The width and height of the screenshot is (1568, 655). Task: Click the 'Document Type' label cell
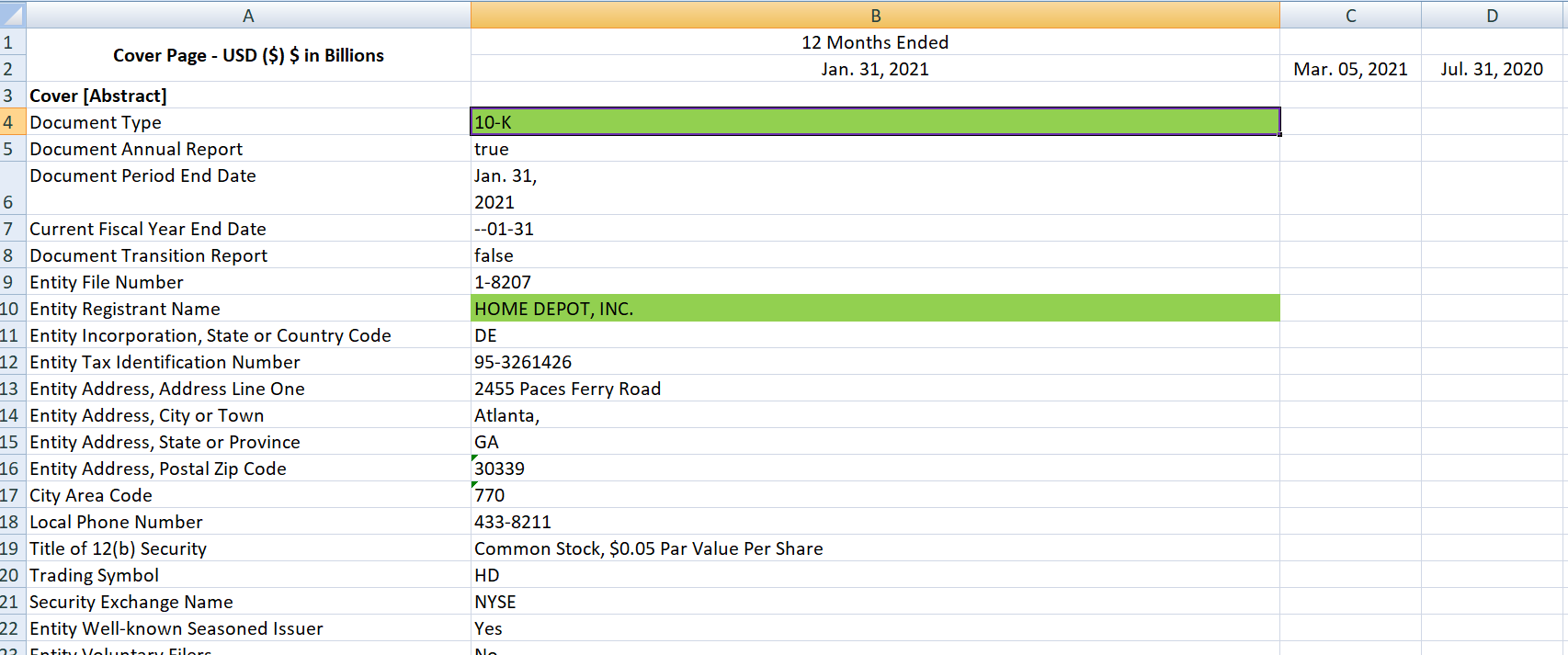(248, 122)
